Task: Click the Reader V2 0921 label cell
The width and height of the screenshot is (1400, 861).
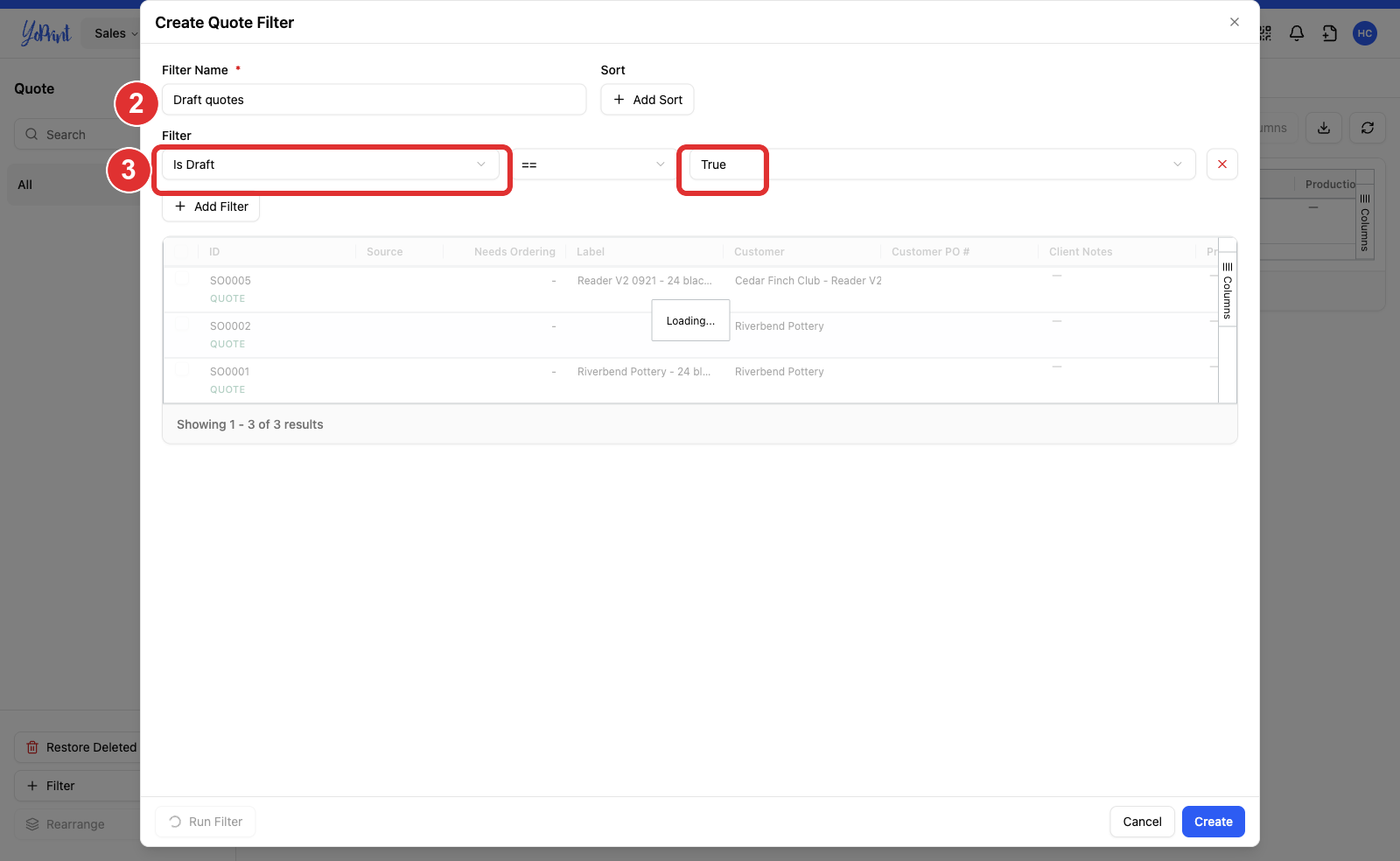Action: (x=645, y=281)
